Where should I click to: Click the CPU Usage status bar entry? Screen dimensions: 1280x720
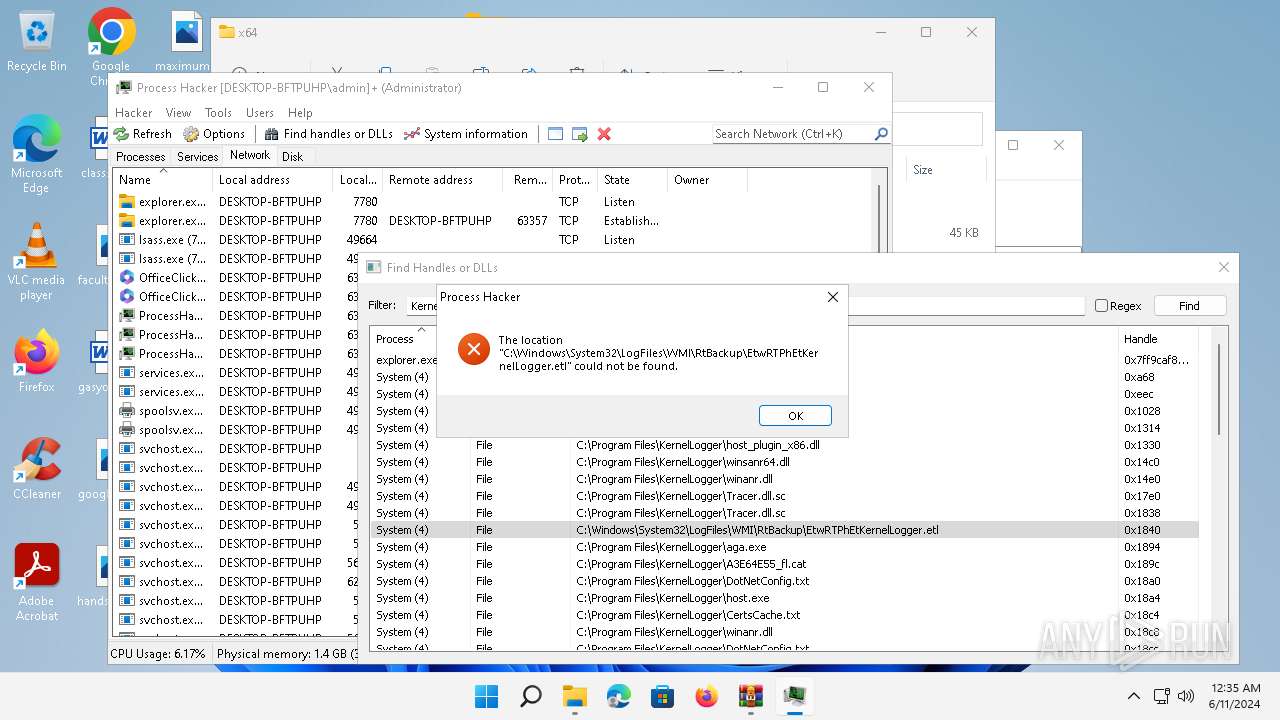tap(158, 654)
